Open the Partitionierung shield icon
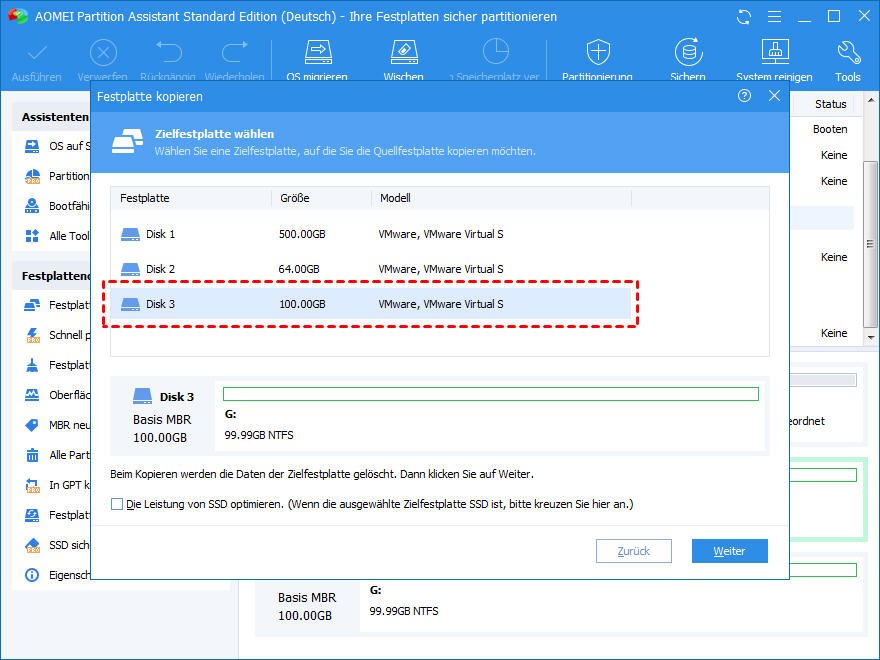The width and height of the screenshot is (880, 660). click(598, 53)
